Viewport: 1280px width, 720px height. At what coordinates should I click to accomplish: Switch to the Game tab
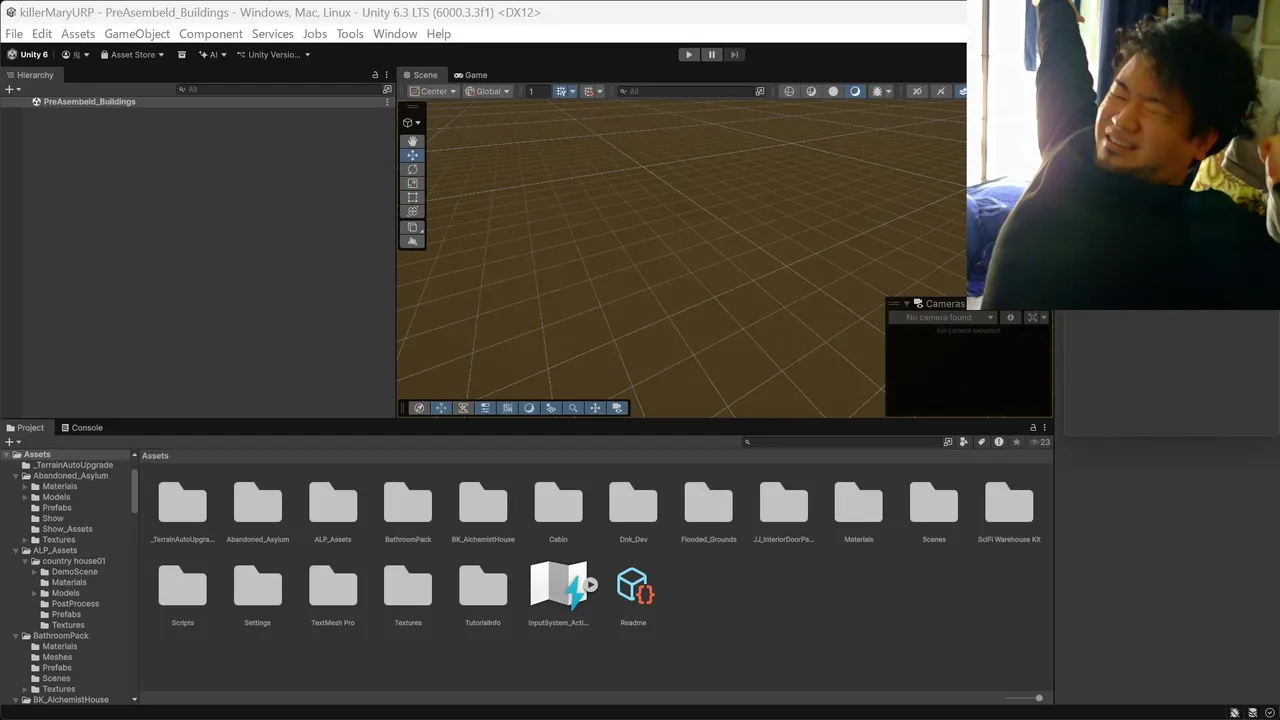coord(470,75)
